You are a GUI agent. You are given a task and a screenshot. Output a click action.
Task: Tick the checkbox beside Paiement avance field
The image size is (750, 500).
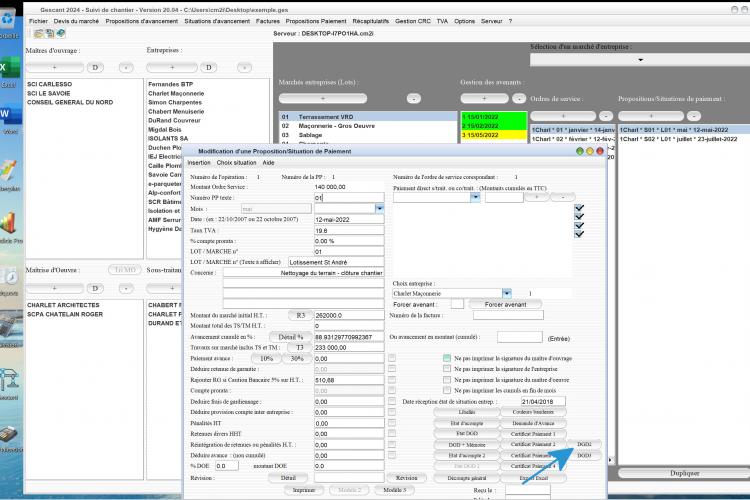[x=392, y=358]
